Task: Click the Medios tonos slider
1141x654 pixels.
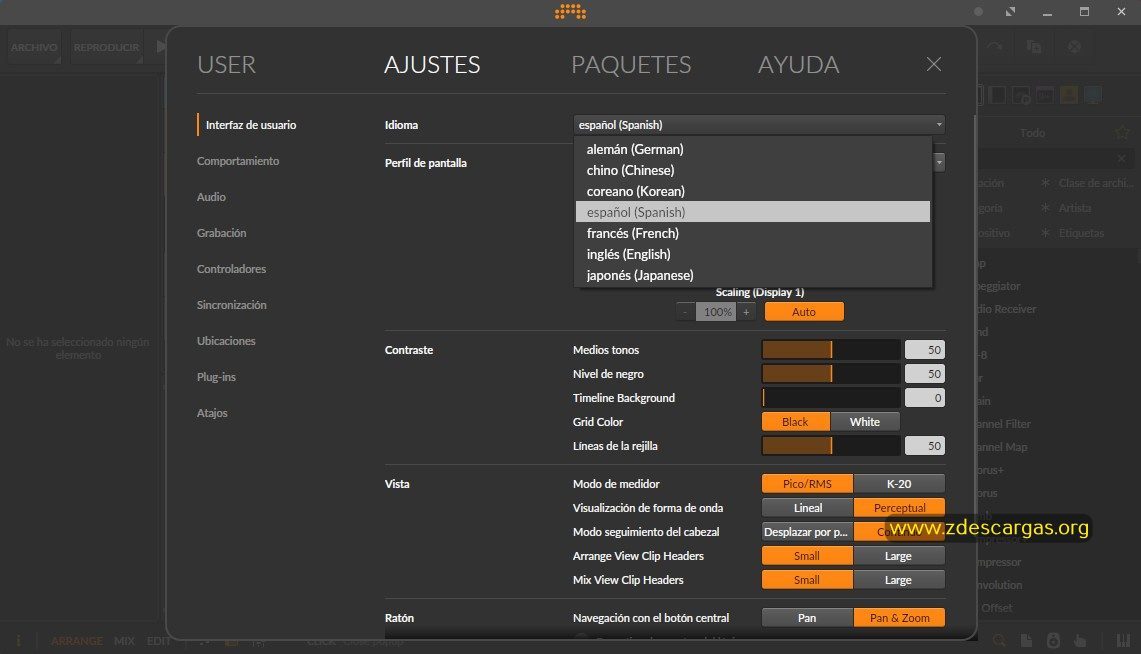Action: pos(831,349)
